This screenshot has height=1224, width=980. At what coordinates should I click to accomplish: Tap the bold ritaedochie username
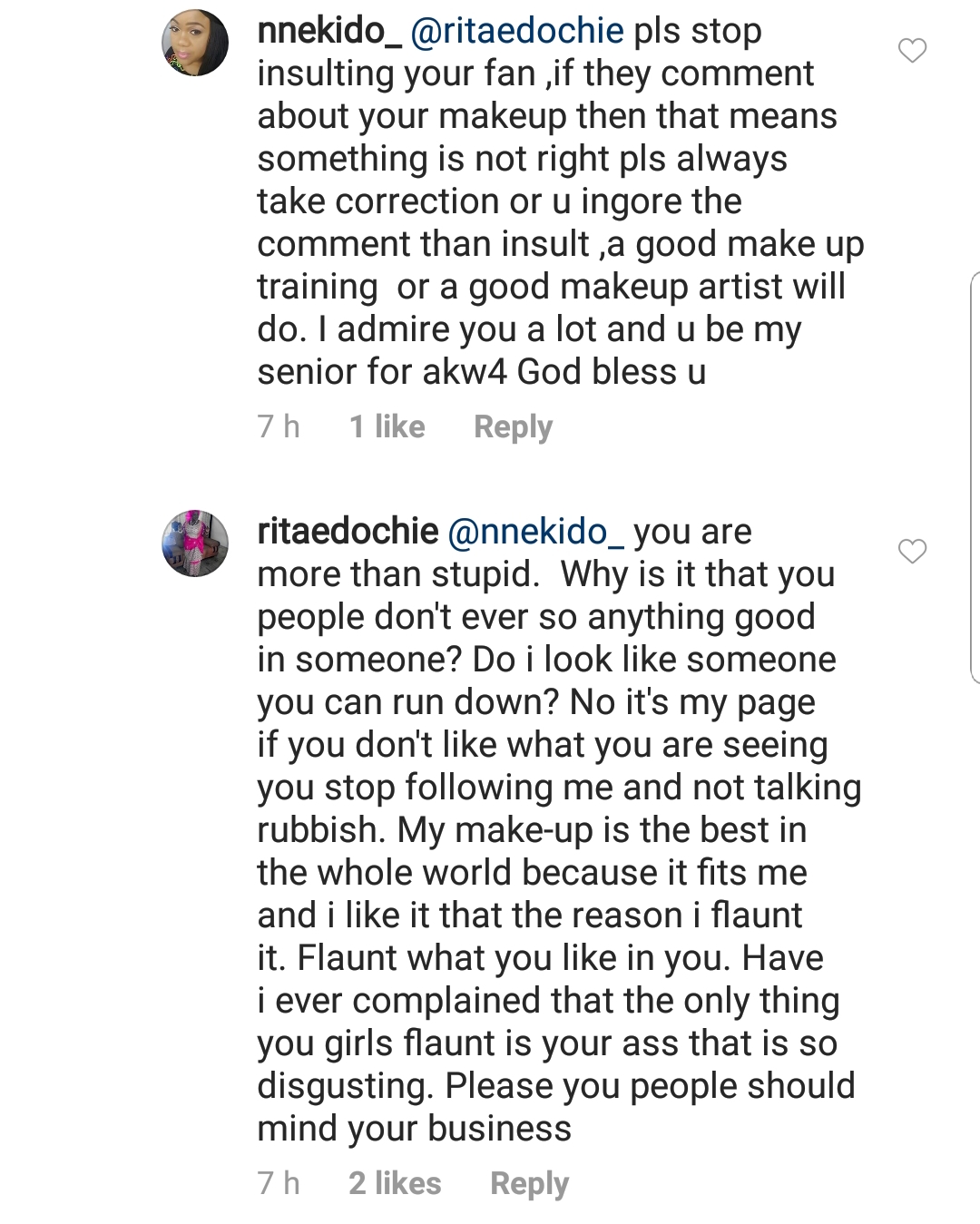coord(348,532)
